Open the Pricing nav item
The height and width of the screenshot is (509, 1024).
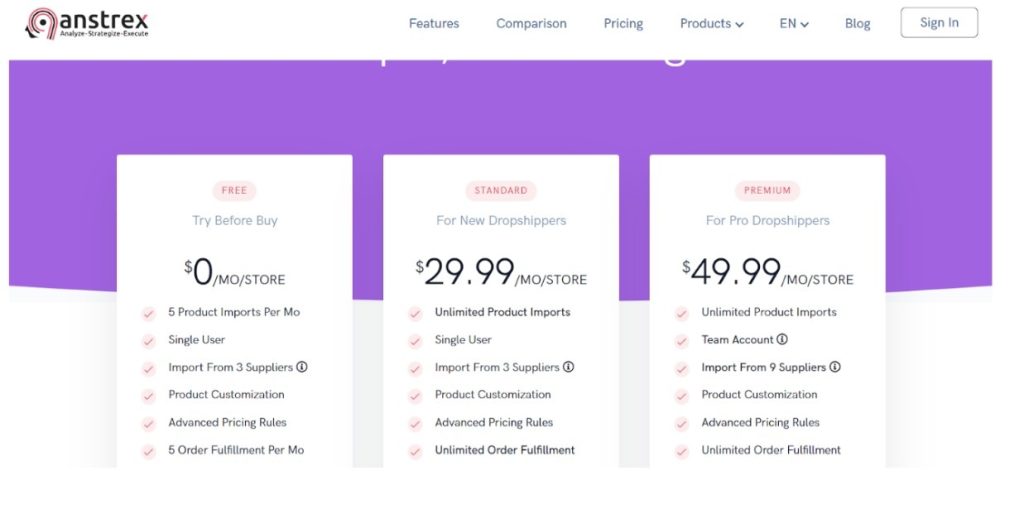click(x=623, y=24)
